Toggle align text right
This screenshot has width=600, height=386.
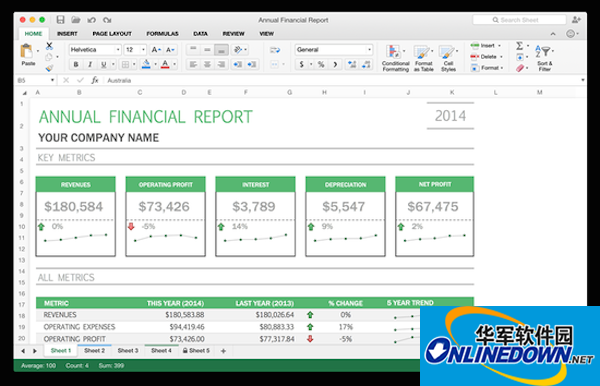point(221,64)
